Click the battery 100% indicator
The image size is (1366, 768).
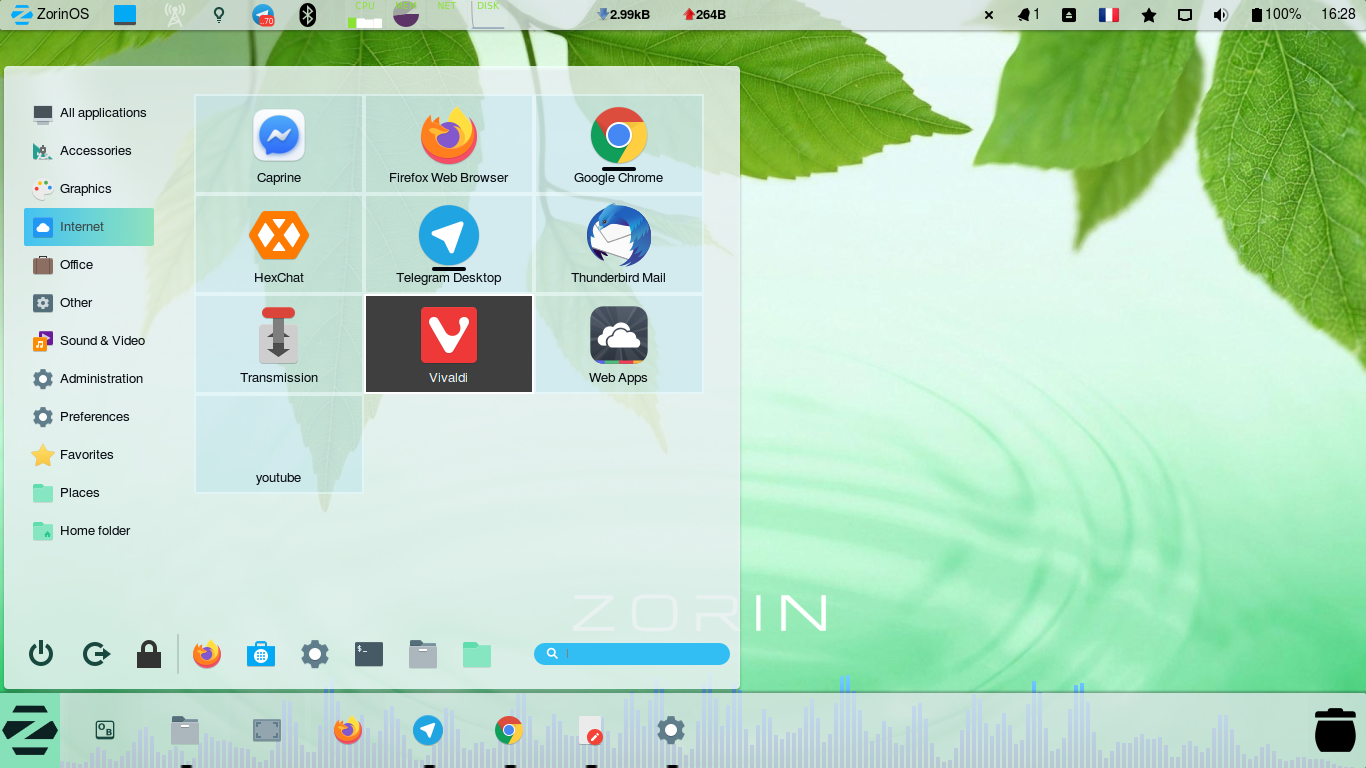[x=1276, y=15]
